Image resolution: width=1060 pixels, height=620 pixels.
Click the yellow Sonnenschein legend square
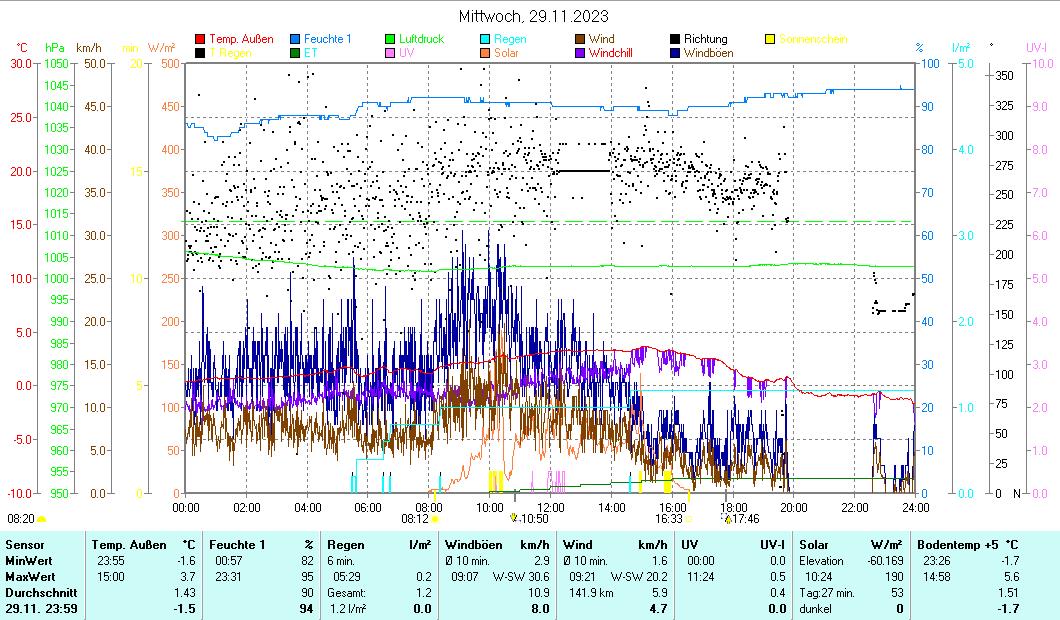pyautogui.click(x=770, y=40)
